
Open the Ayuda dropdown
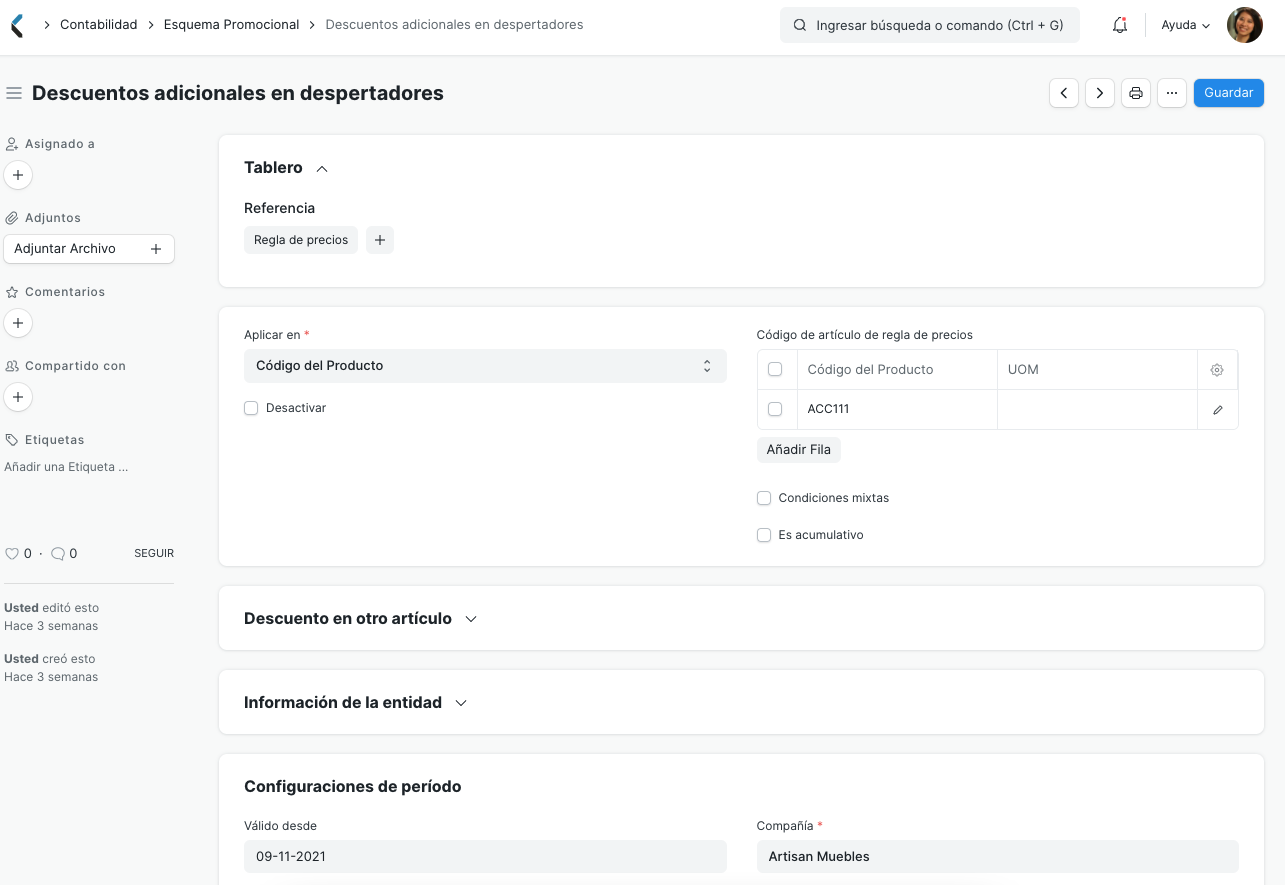tap(1185, 25)
